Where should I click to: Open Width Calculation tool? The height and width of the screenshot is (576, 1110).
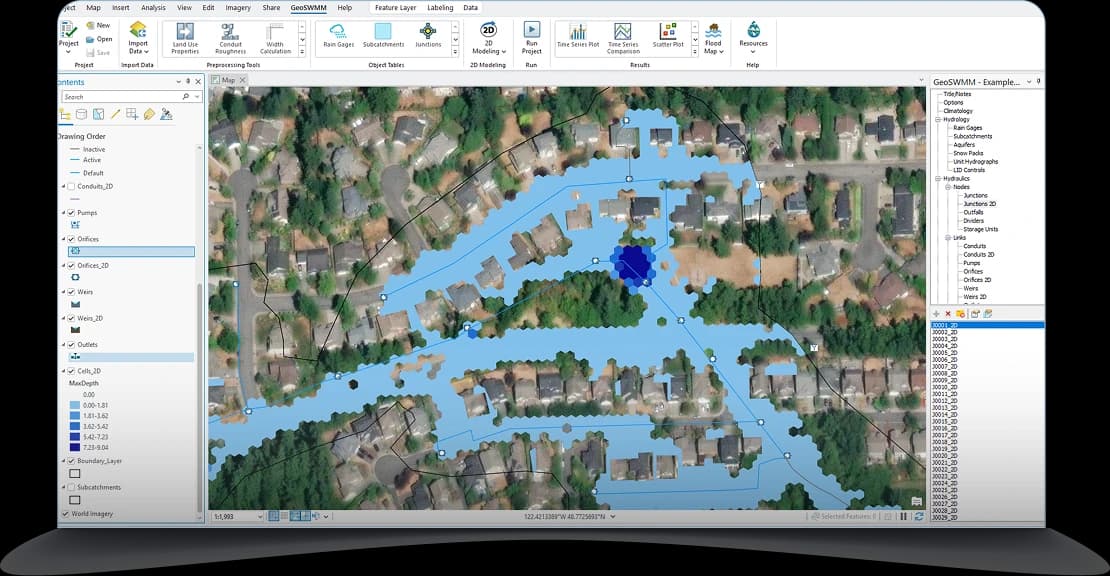click(x=275, y=38)
